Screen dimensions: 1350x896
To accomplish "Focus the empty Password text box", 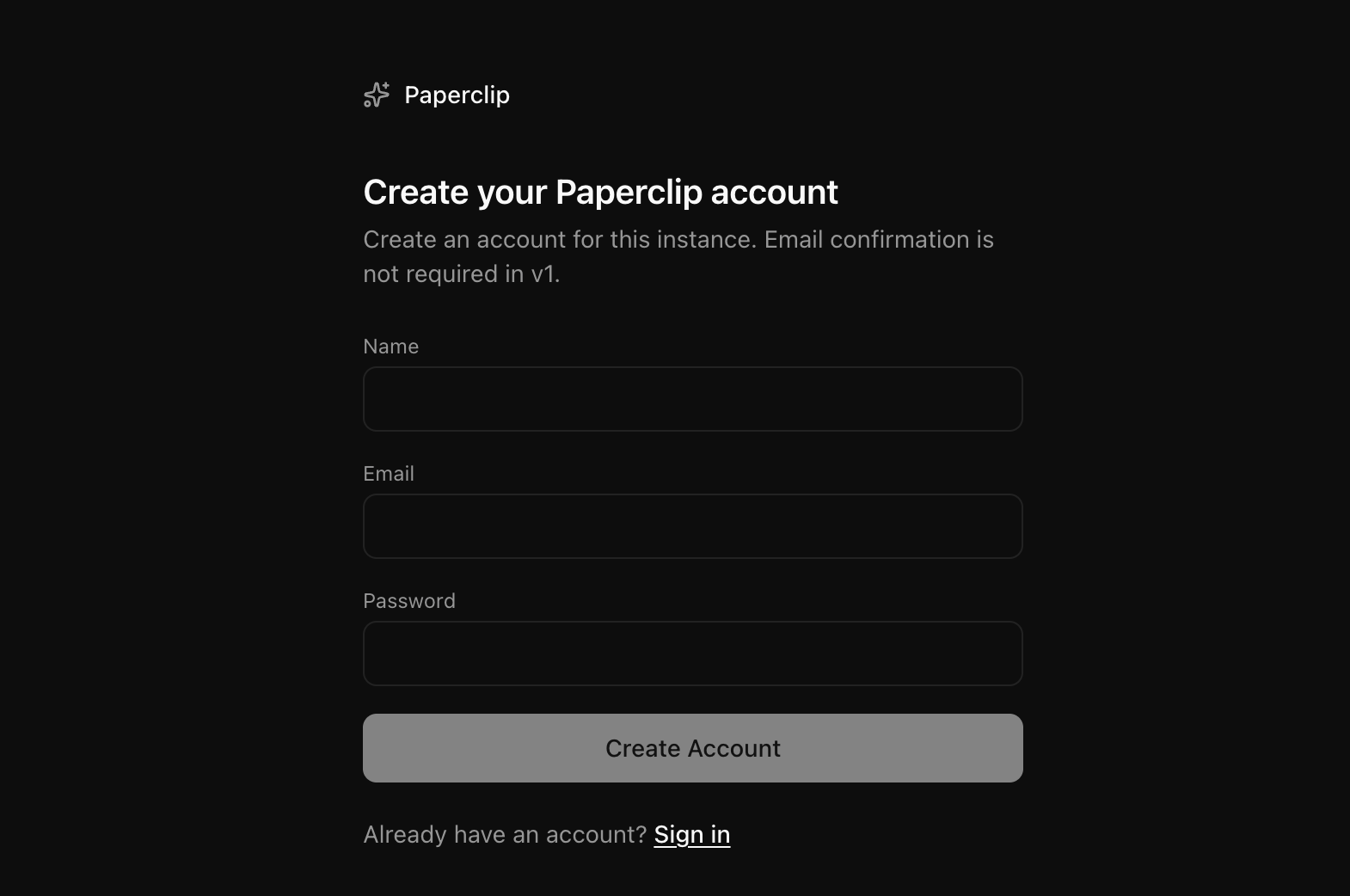I will [x=692, y=653].
